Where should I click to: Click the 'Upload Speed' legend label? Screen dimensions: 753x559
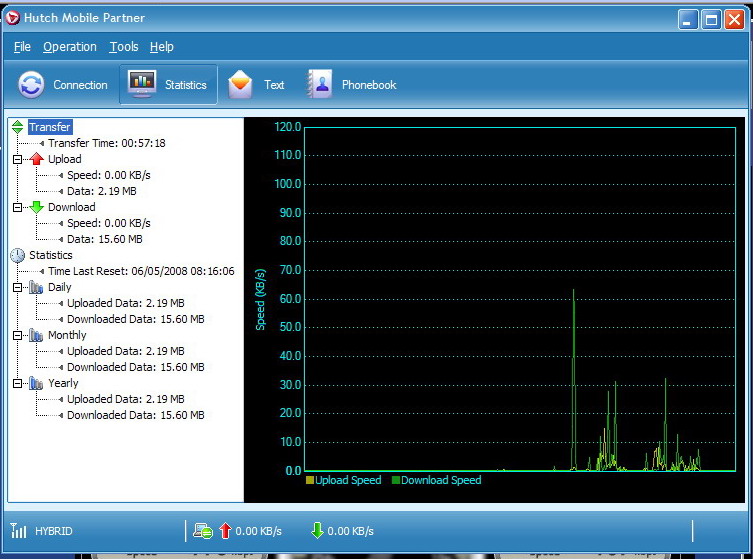[x=348, y=480]
